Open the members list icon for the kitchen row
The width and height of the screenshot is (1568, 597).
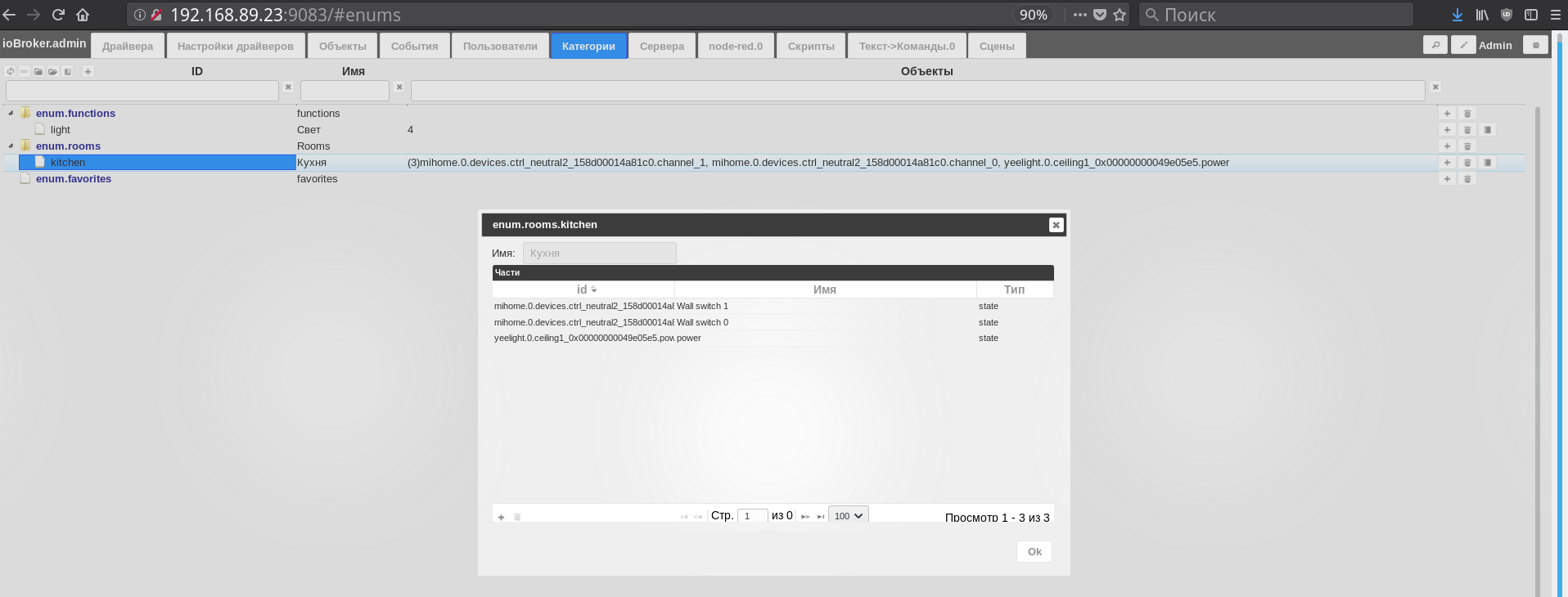coord(1488,163)
